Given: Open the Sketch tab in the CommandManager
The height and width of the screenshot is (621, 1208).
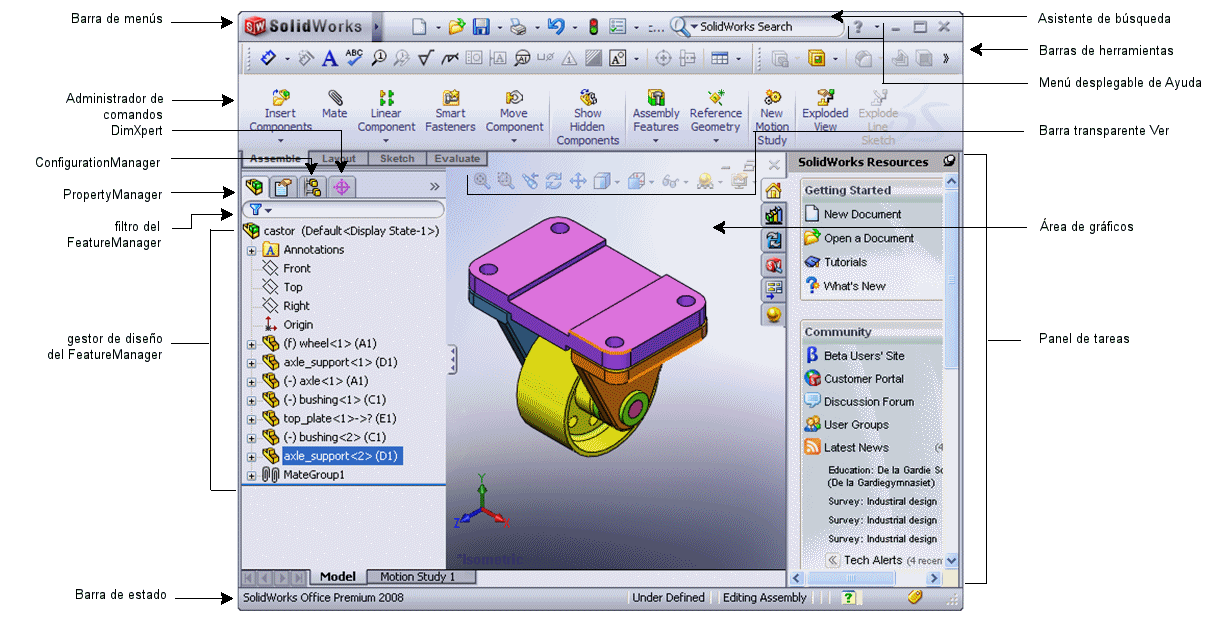Looking at the screenshot, I should click(397, 158).
